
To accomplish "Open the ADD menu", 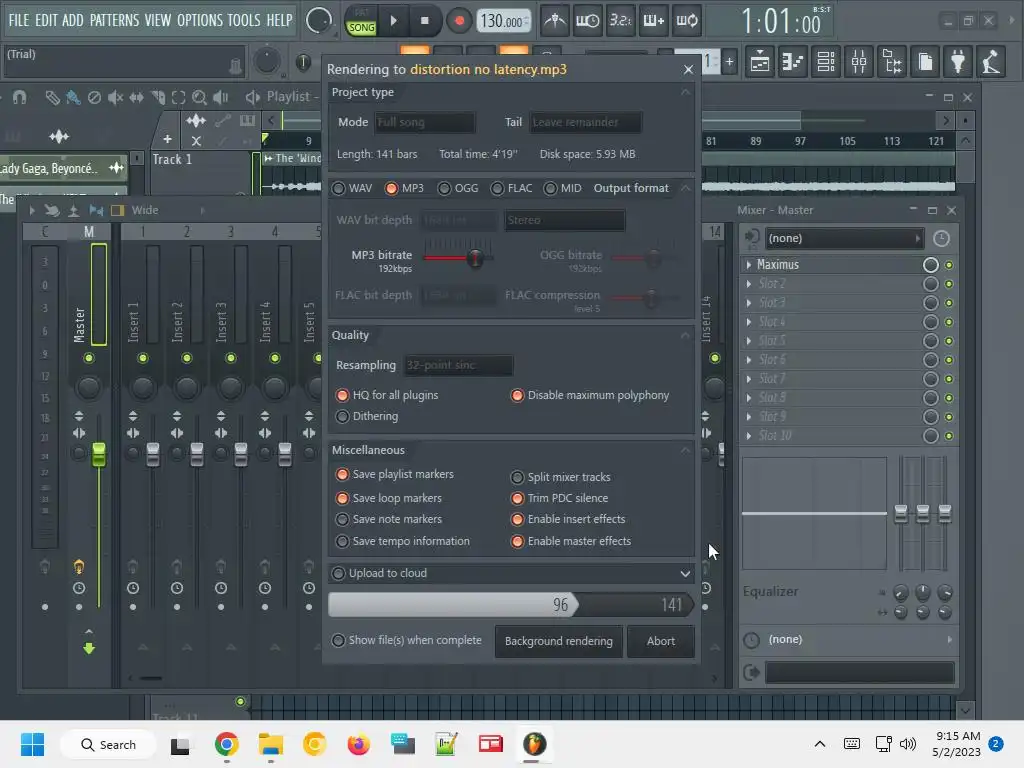I will (72, 20).
